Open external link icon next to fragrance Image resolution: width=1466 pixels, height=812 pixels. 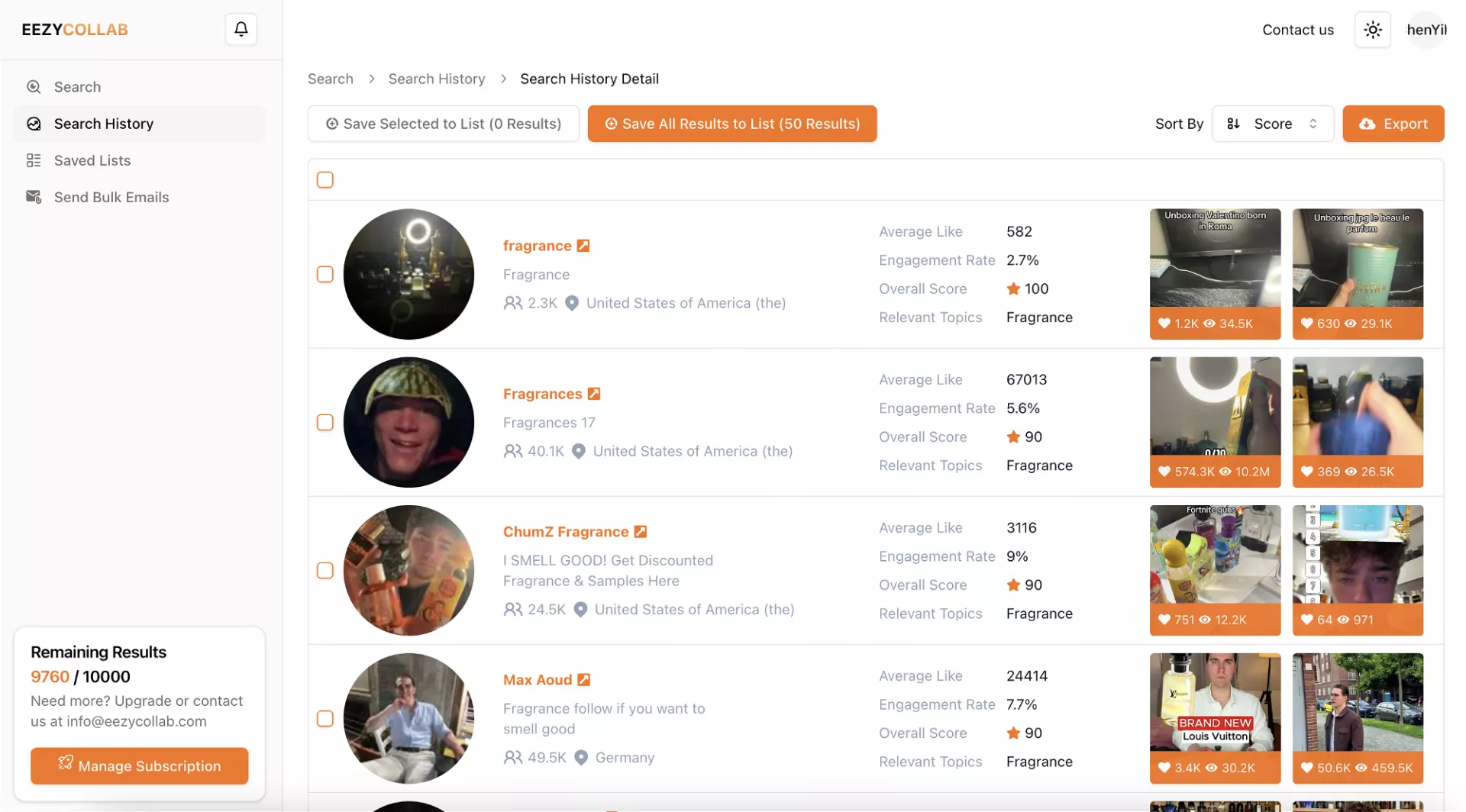(583, 246)
